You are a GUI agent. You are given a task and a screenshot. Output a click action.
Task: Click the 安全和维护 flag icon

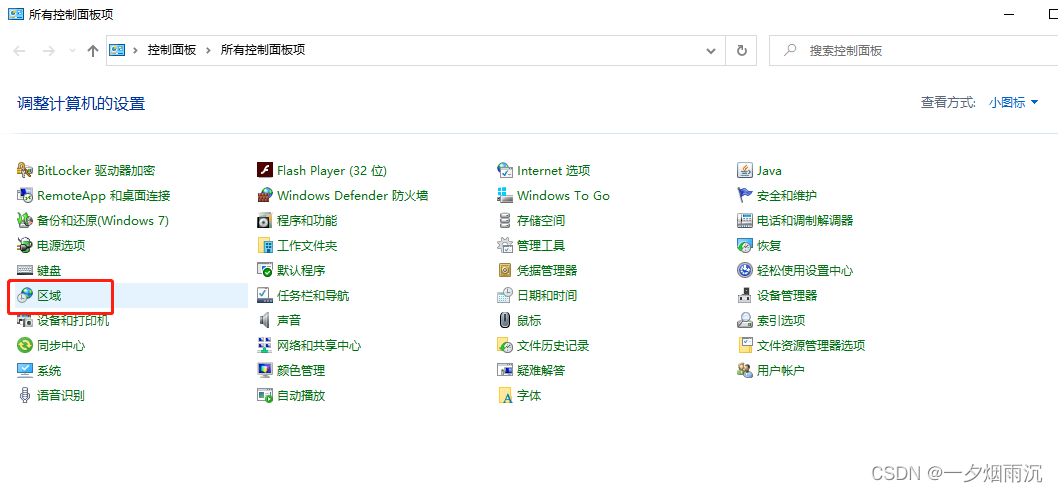coord(744,196)
